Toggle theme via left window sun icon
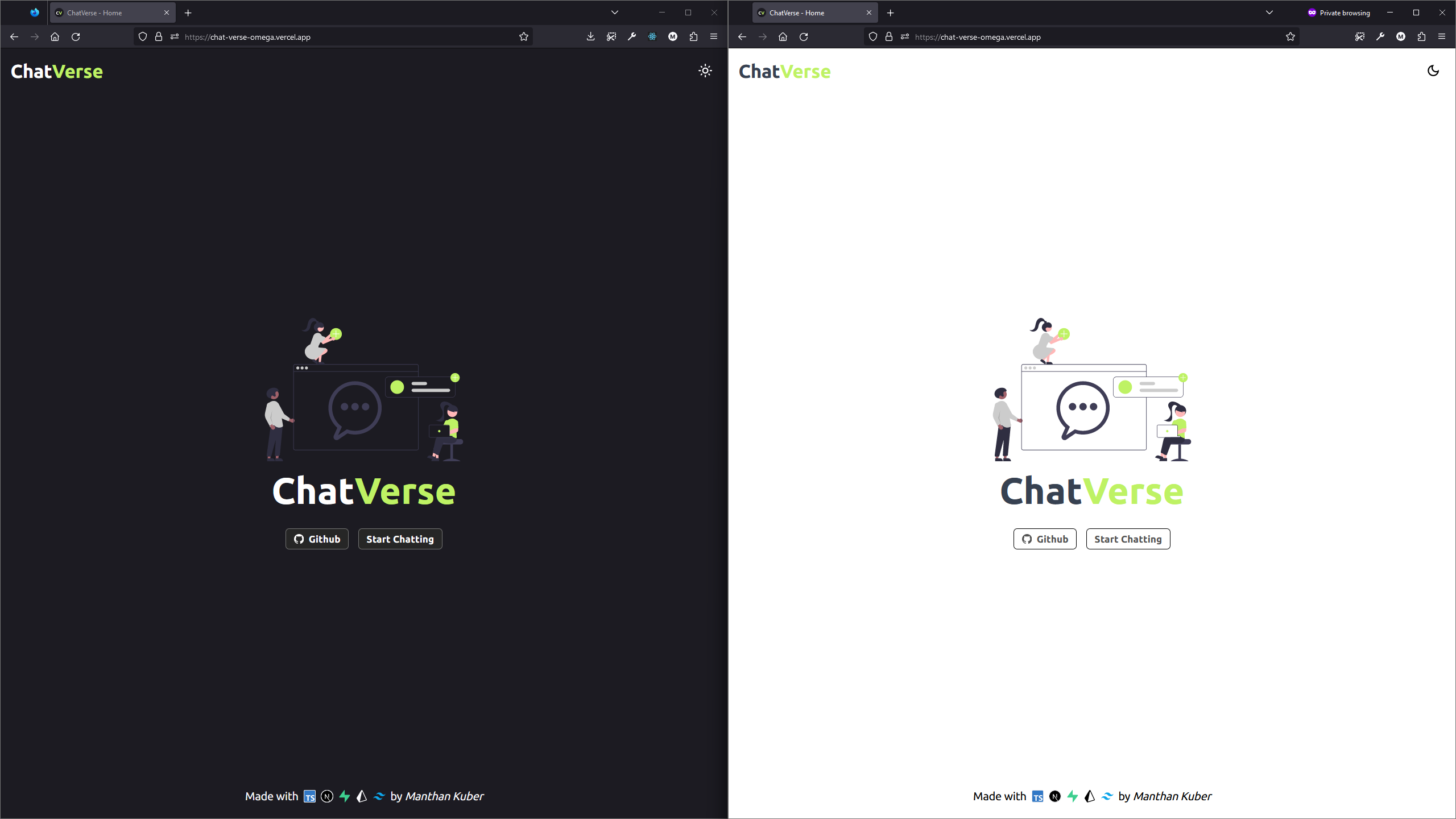Viewport: 1456px width, 819px height. point(705,70)
